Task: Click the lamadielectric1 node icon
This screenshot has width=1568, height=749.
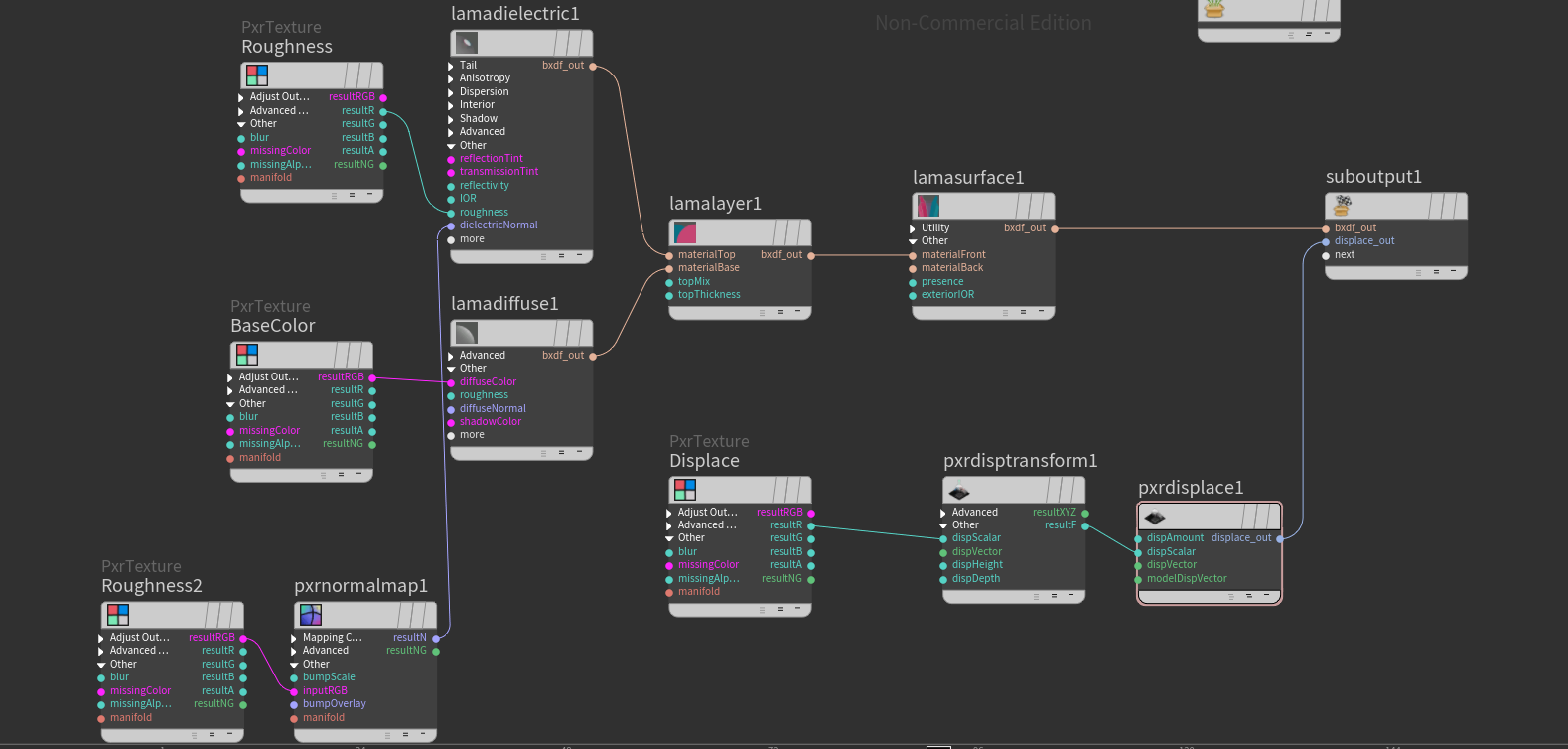Action: click(466, 42)
